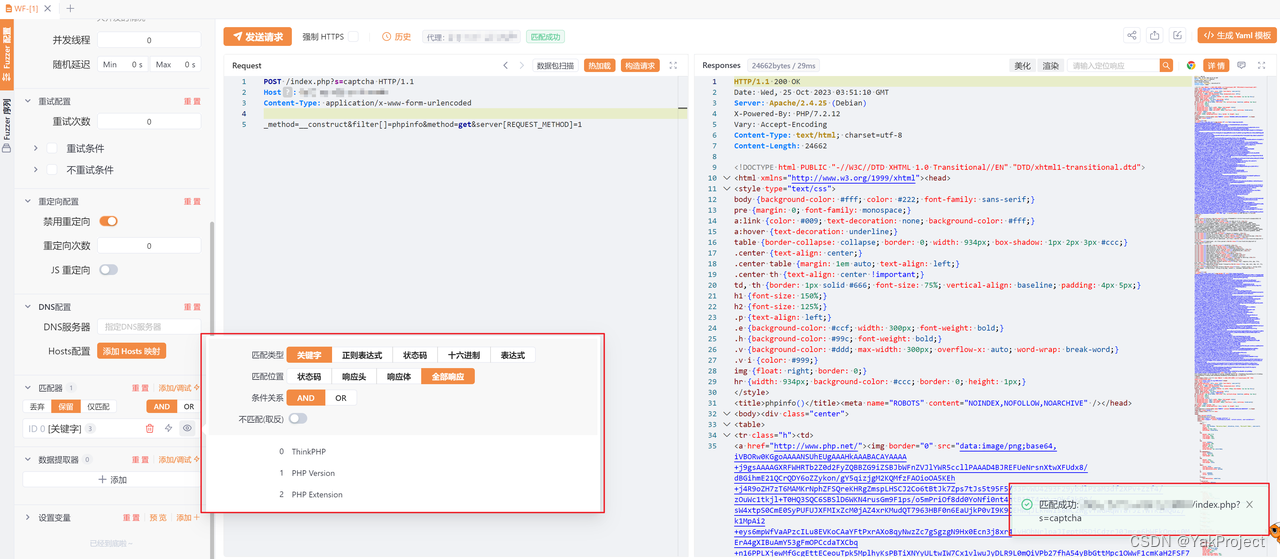
Task: Expand the Responses panel to fullscreen
Action: click(1261, 65)
